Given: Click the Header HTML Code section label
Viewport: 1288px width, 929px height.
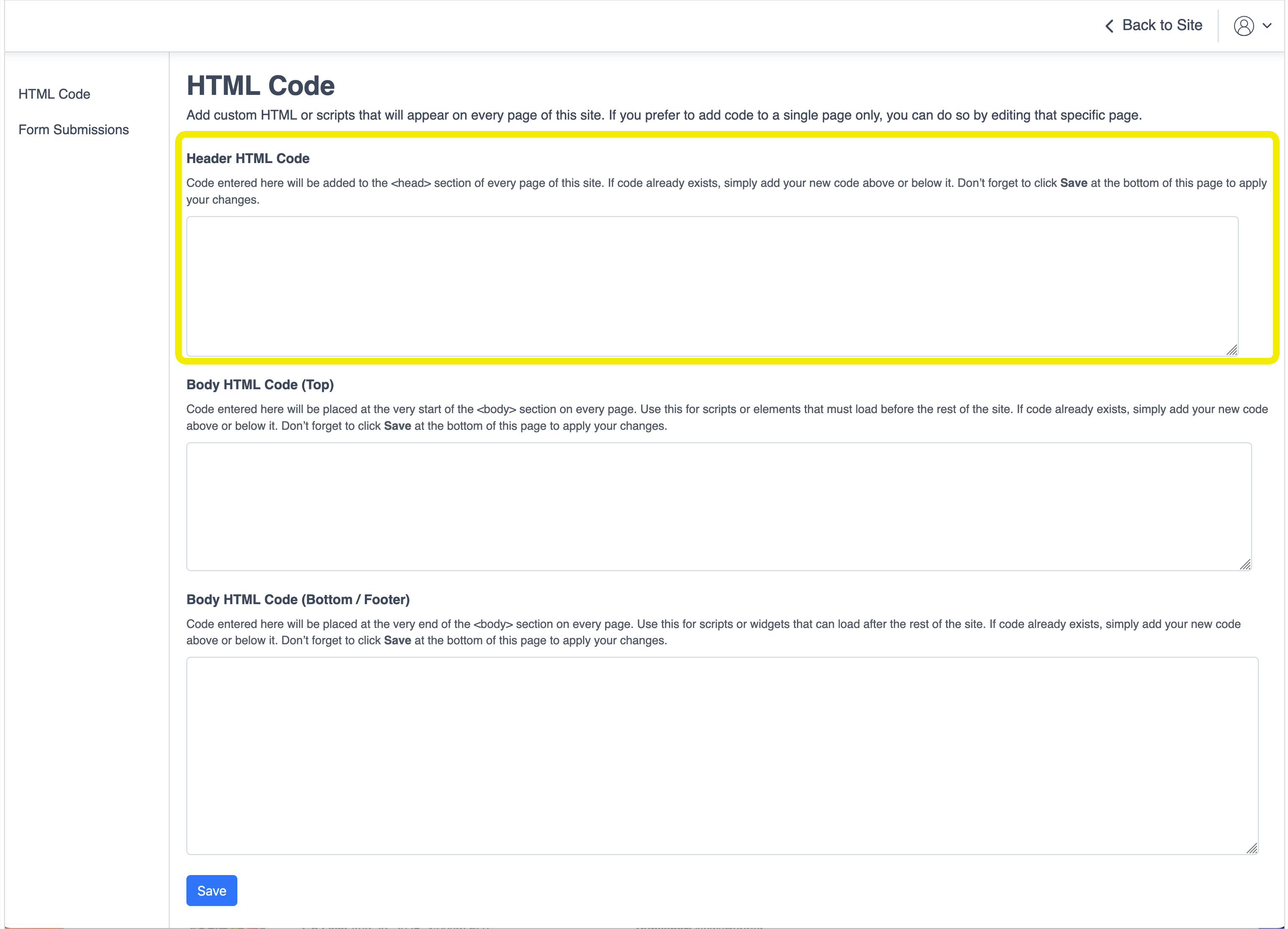Looking at the screenshot, I should [247, 158].
